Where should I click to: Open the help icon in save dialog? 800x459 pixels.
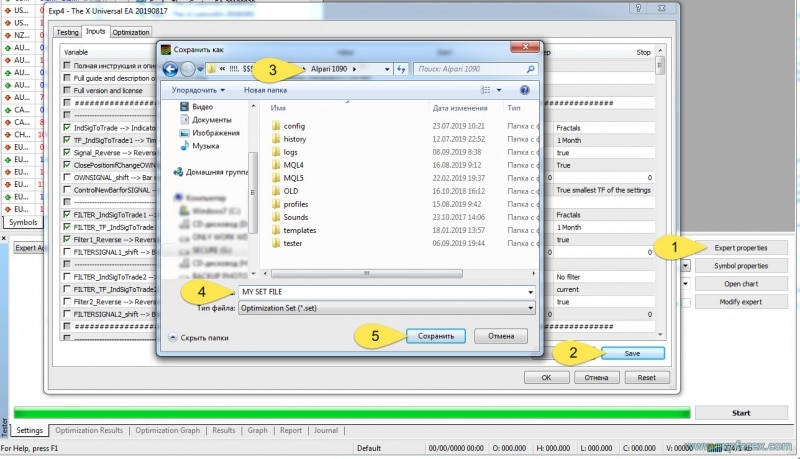(524, 89)
